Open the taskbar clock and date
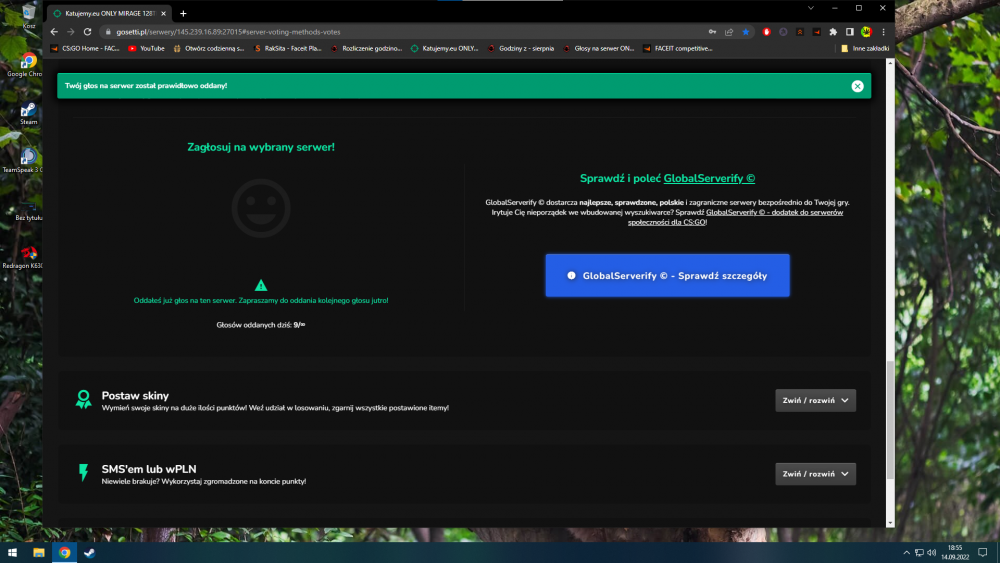 tap(955, 553)
